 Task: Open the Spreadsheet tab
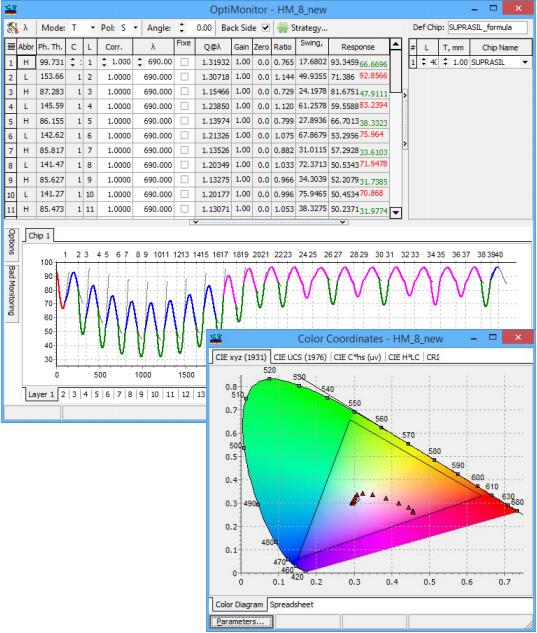pyautogui.click(x=292, y=604)
